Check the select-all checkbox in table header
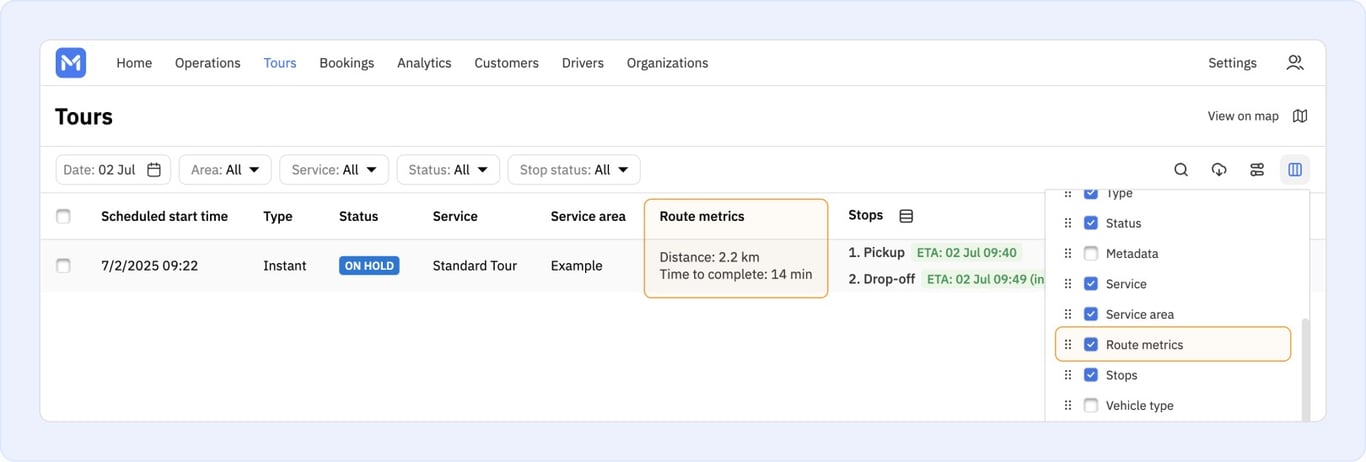This screenshot has width=1366, height=462. [x=64, y=216]
